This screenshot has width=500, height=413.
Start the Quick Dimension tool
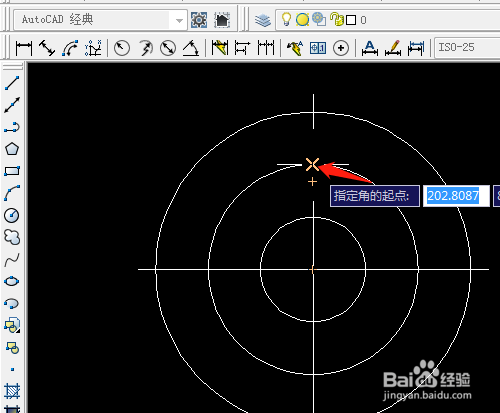click(x=220, y=48)
